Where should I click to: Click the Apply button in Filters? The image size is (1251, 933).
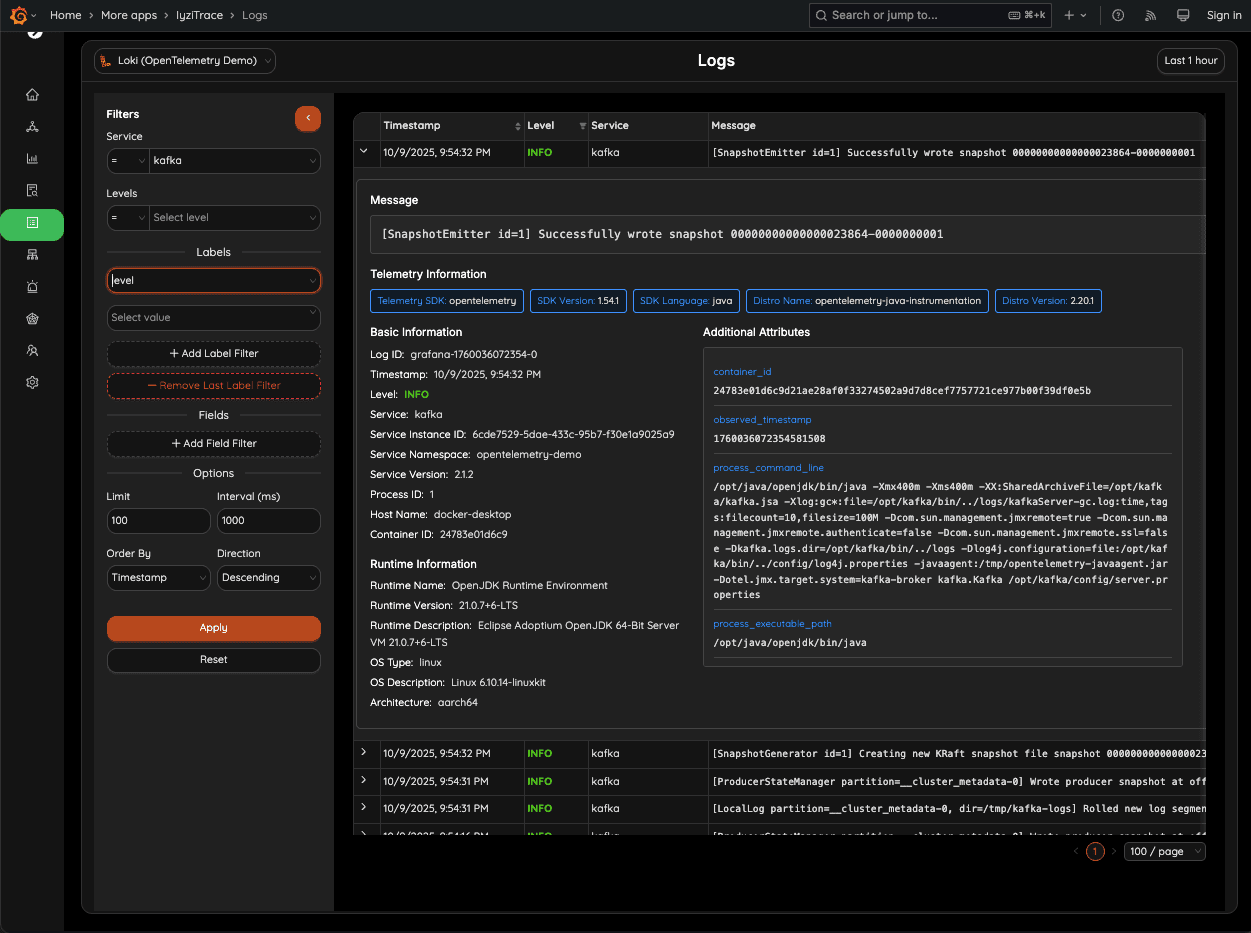click(x=213, y=628)
